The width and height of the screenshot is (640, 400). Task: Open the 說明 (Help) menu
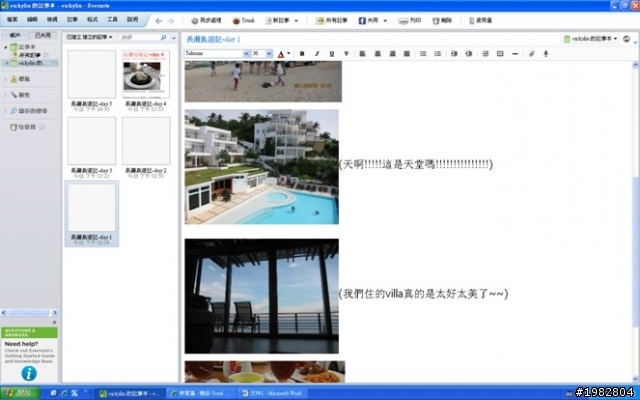[132, 20]
